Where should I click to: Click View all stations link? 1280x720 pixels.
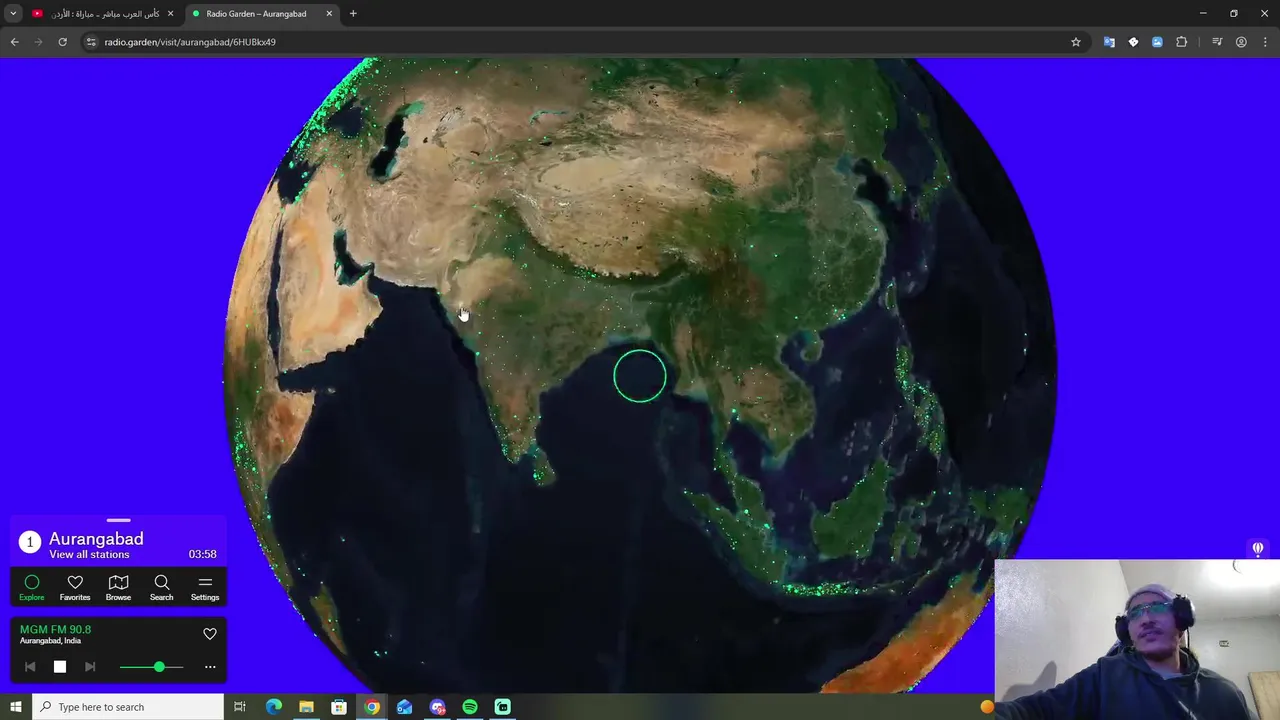click(x=89, y=554)
